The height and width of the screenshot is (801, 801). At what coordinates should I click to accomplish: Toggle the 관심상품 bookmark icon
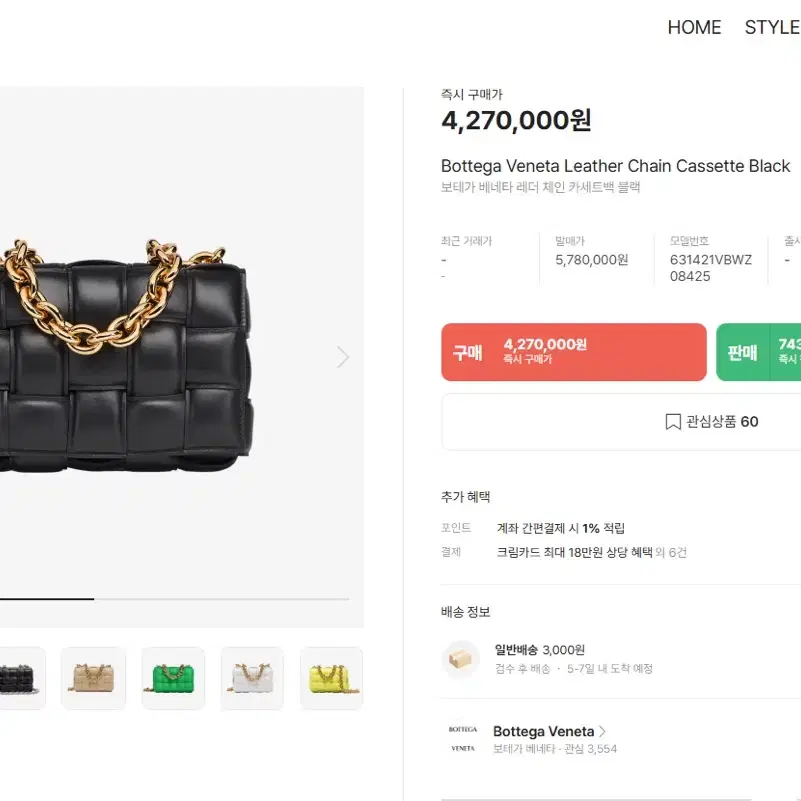tap(673, 422)
